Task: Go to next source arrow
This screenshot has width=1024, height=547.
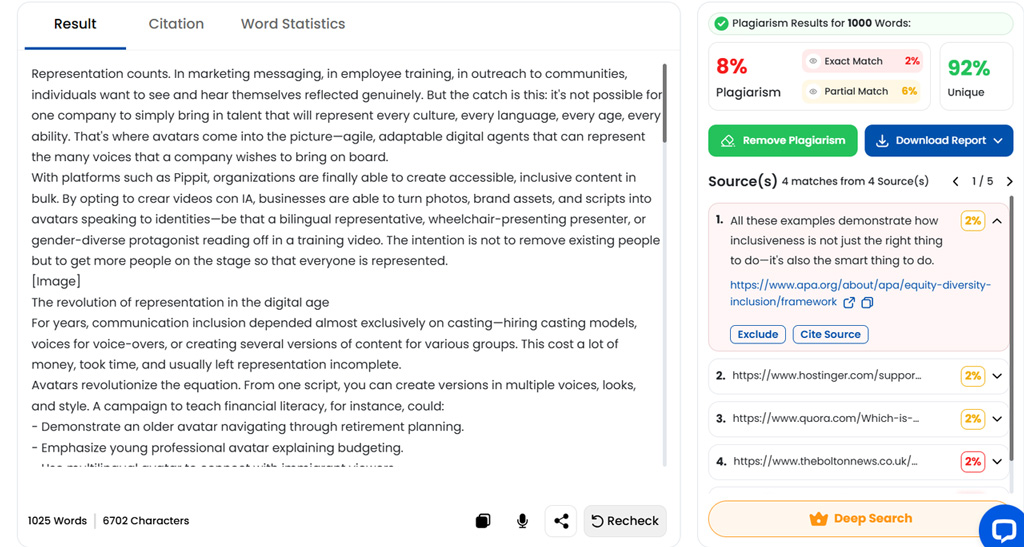Action: coord(1010,181)
